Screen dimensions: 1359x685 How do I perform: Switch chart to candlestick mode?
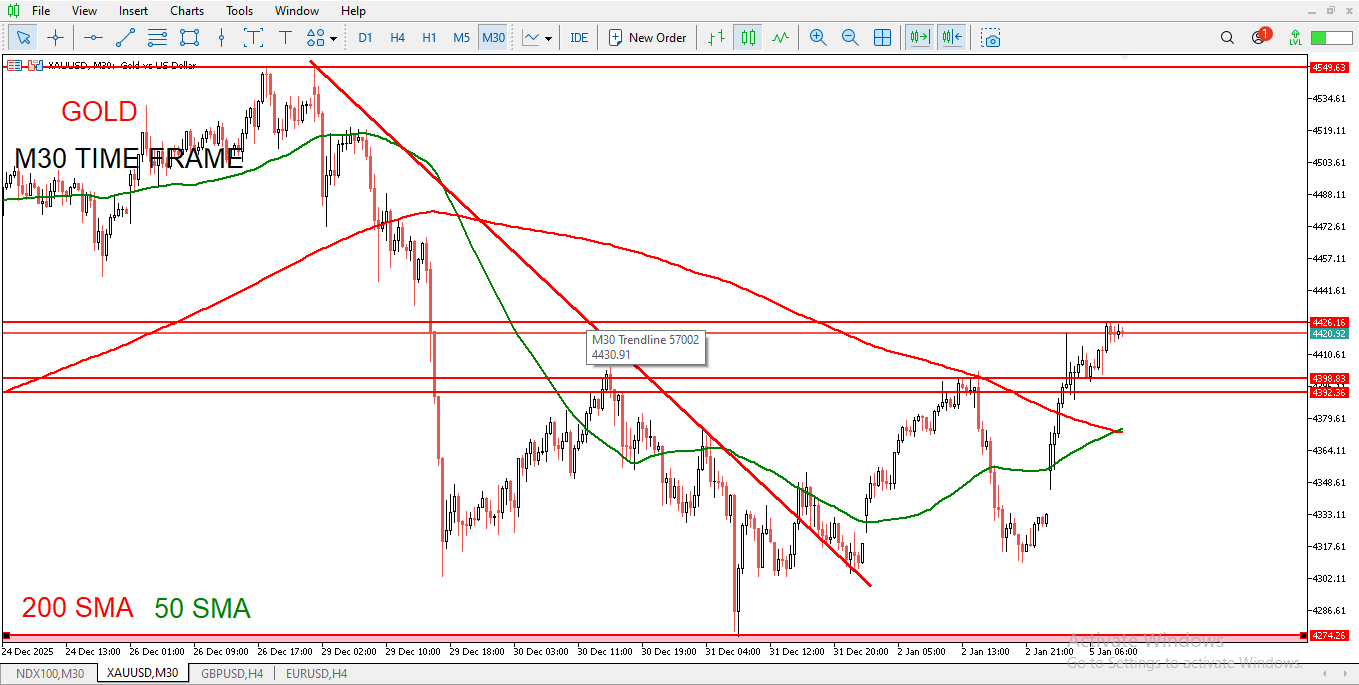(x=747, y=38)
